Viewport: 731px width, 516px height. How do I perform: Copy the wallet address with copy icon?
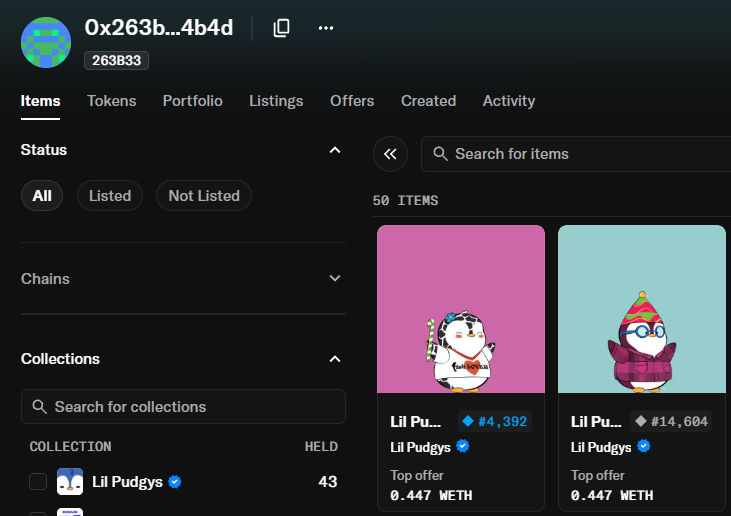(x=281, y=28)
